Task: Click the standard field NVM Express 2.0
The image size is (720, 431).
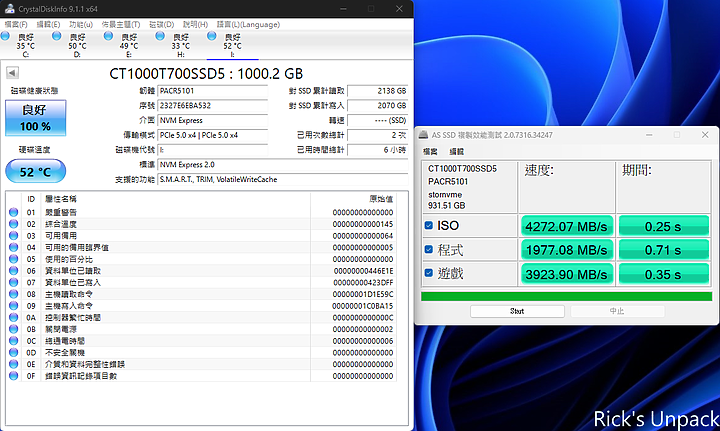Action: tap(283, 164)
